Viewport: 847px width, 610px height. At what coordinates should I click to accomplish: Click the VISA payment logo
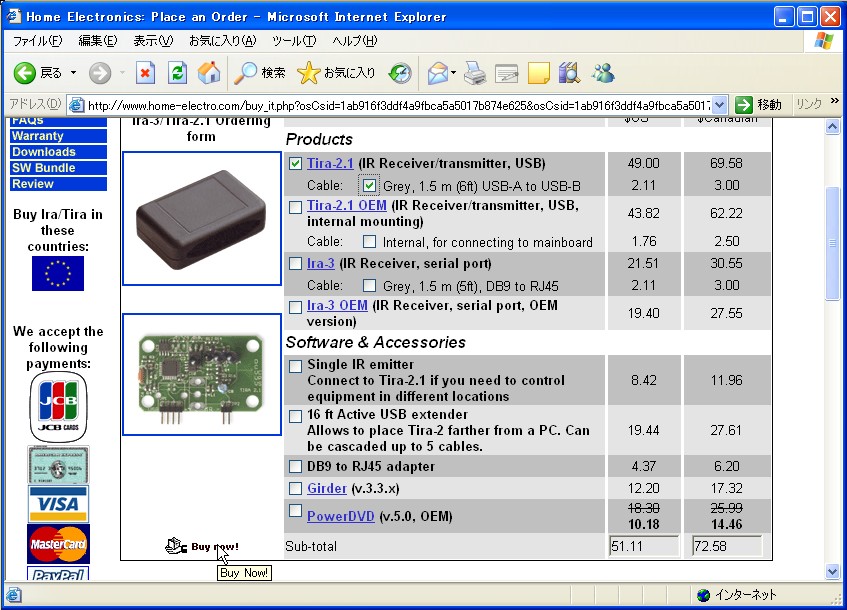click(x=58, y=504)
